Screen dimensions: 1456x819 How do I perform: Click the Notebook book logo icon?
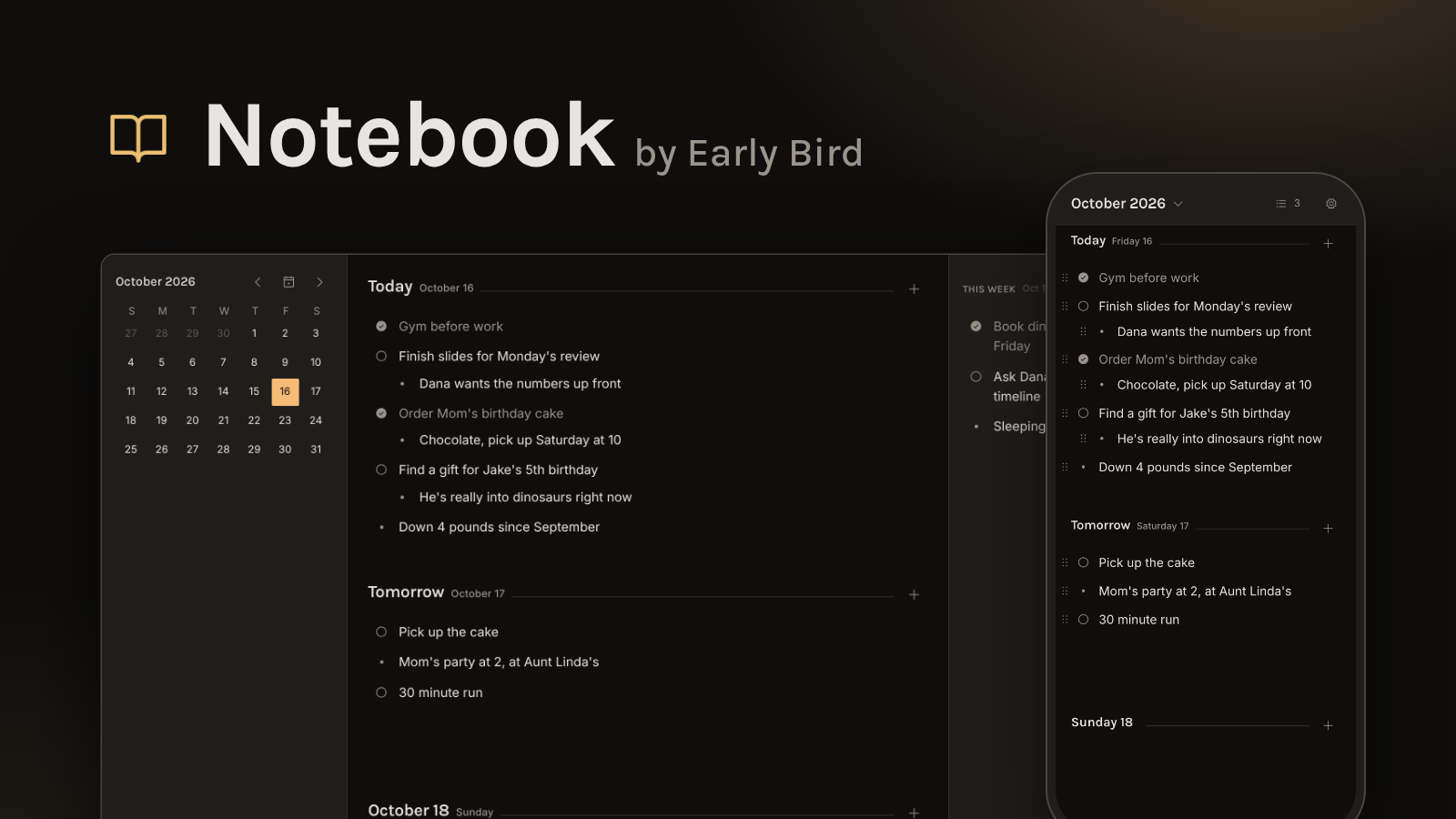click(138, 137)
